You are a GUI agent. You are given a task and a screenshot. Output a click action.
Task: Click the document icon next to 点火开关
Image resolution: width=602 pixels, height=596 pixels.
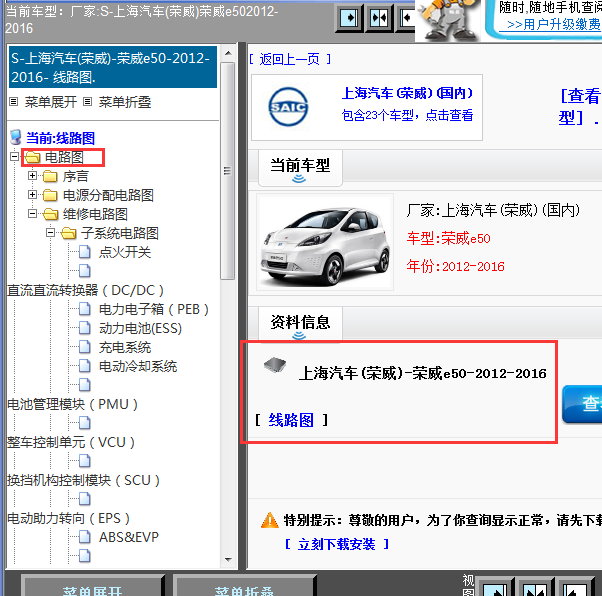tap(85, 252)
